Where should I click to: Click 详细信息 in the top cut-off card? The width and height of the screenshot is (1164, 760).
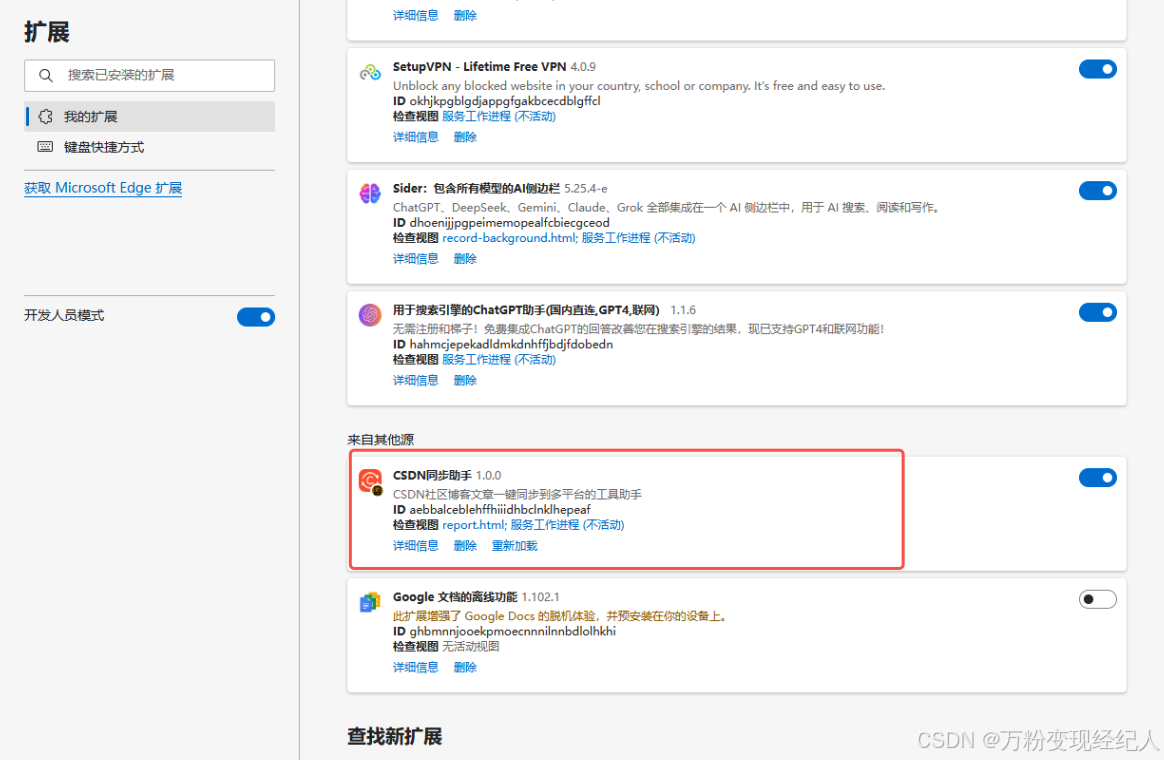click(416, 16)
